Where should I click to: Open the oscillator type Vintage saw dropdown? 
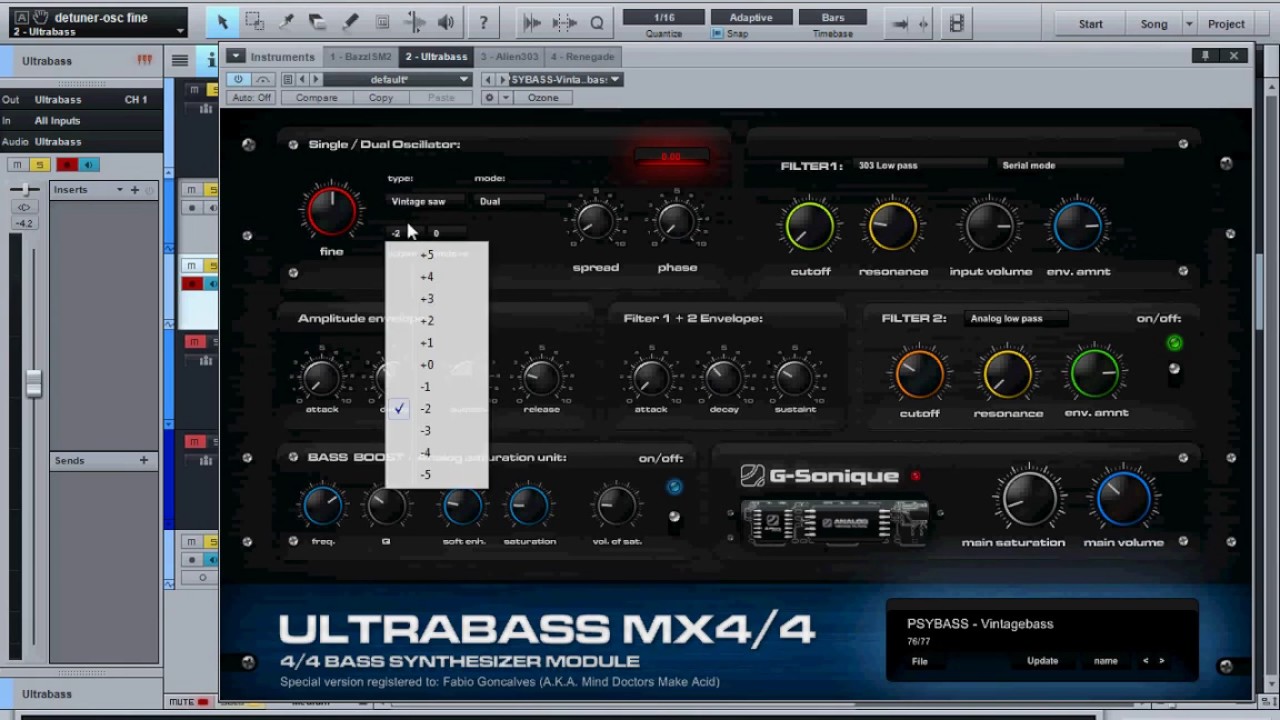tap(424, 201)
